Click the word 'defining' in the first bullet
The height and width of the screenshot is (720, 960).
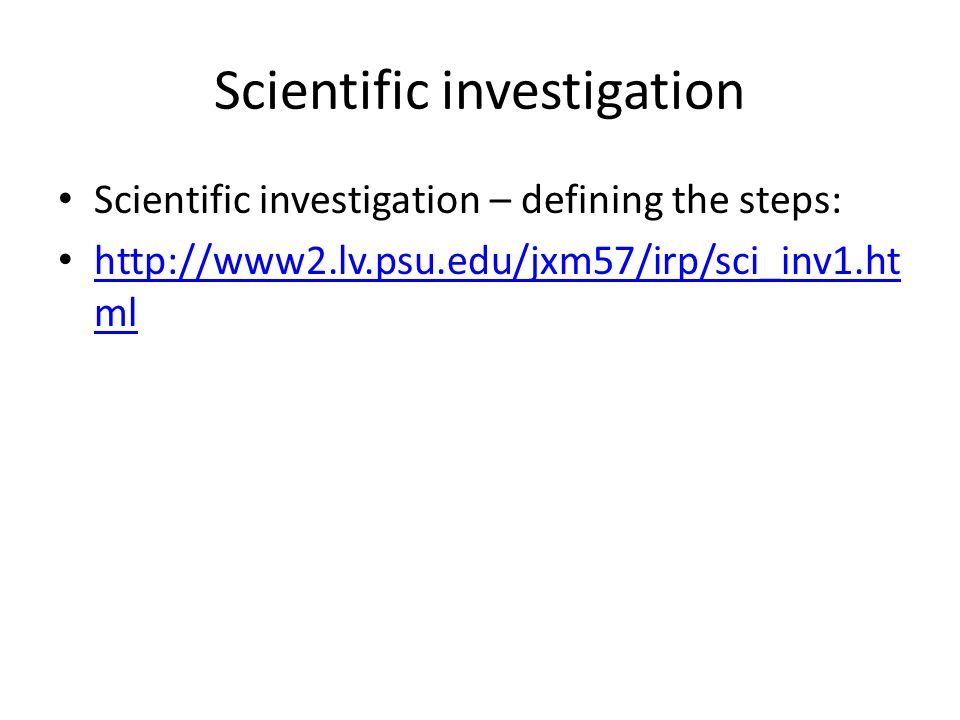point(591,201)
